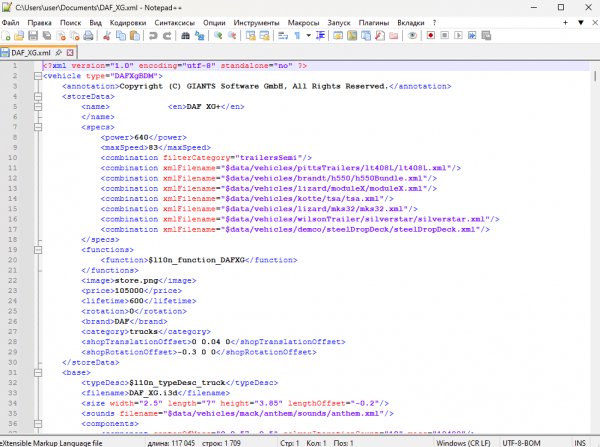
Task: Click Windows (CR LF) in status bar
Action: (x=463, y=443)
